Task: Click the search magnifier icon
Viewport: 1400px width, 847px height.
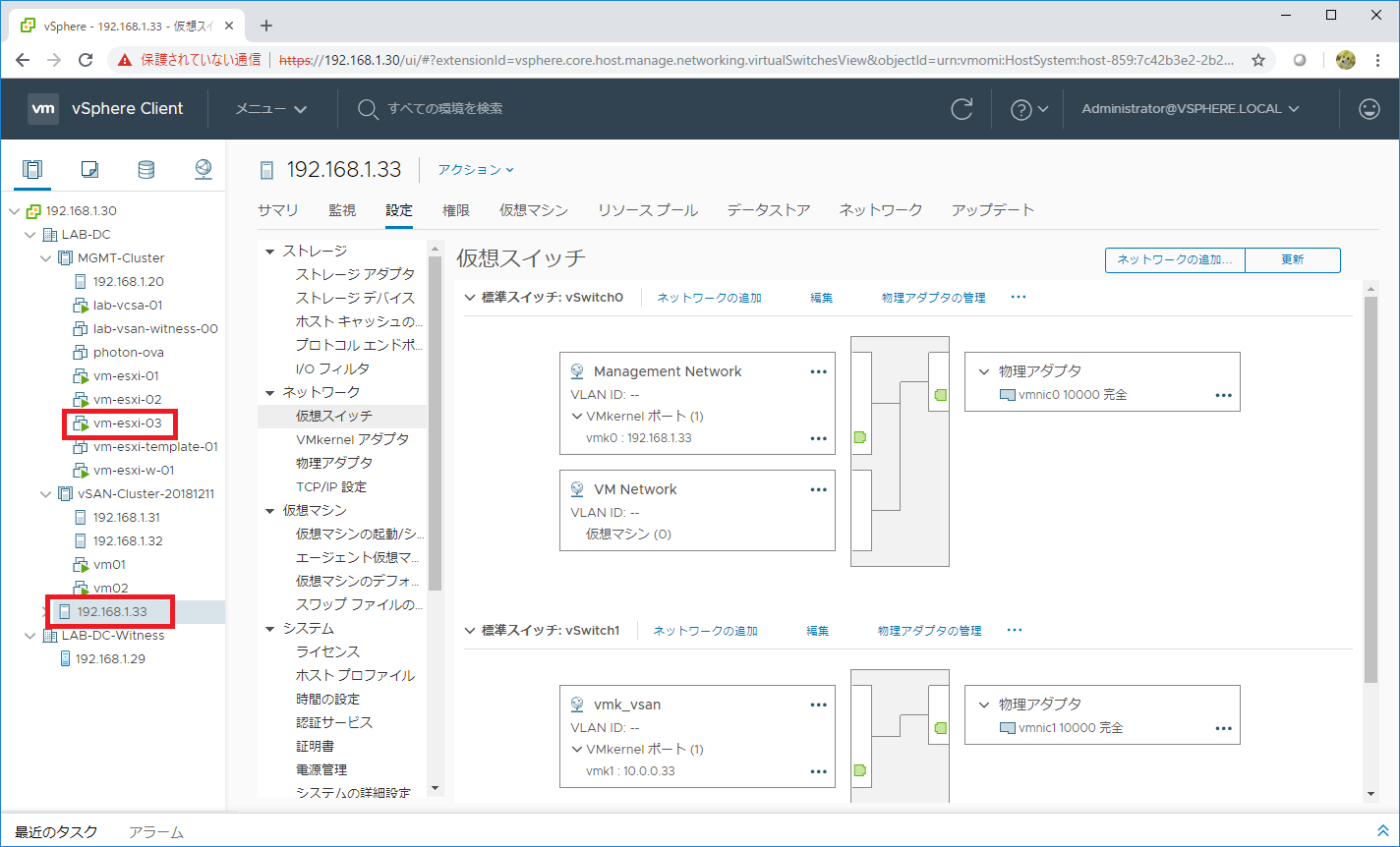Action: 368,109
